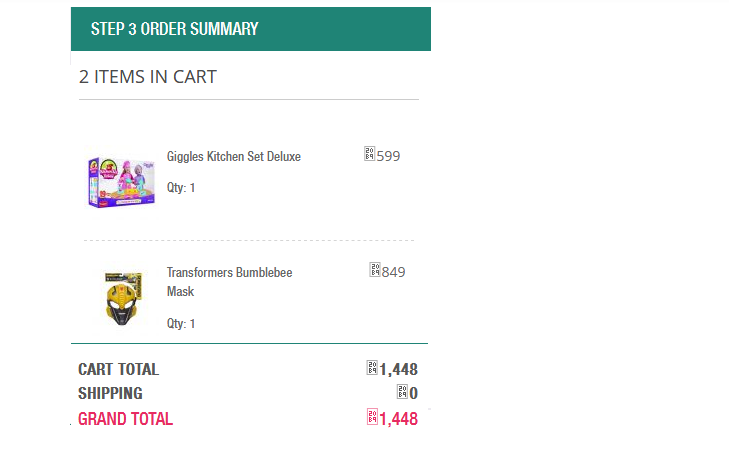Image resolution: width=729 pixels, height=464 pixels.
Task: Click the currency symbol beside 849
Action: click(376, 271)
